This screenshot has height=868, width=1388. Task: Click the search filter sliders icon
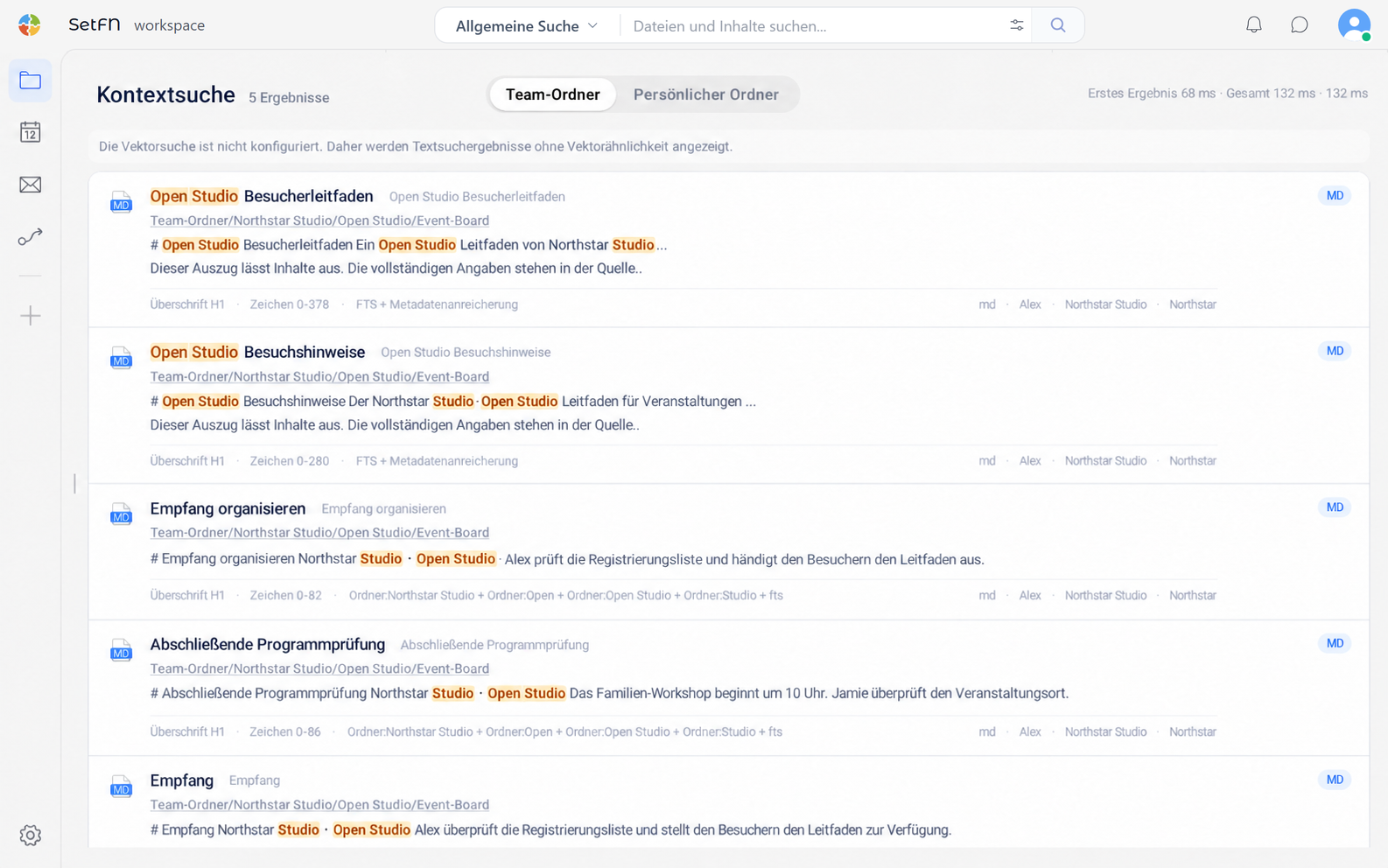click(1016, 25)
